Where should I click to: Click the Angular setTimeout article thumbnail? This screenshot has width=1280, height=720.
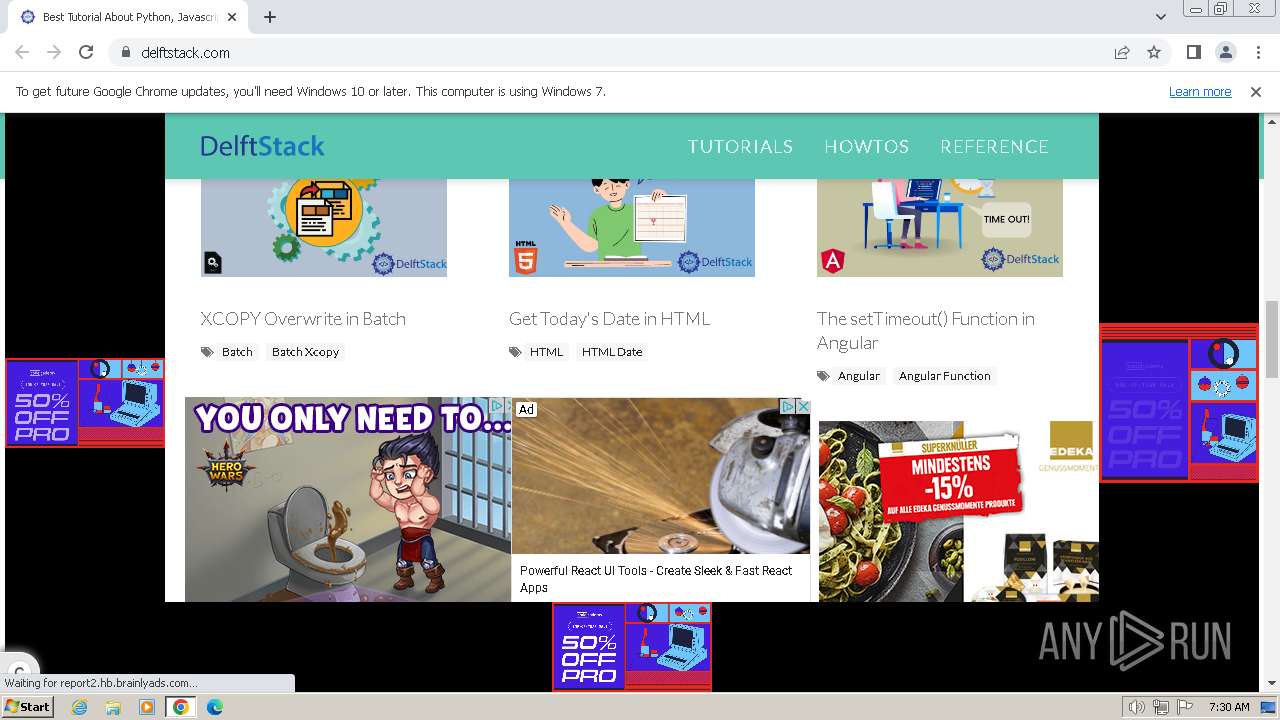pyautogui.click(x=940, y=228)
